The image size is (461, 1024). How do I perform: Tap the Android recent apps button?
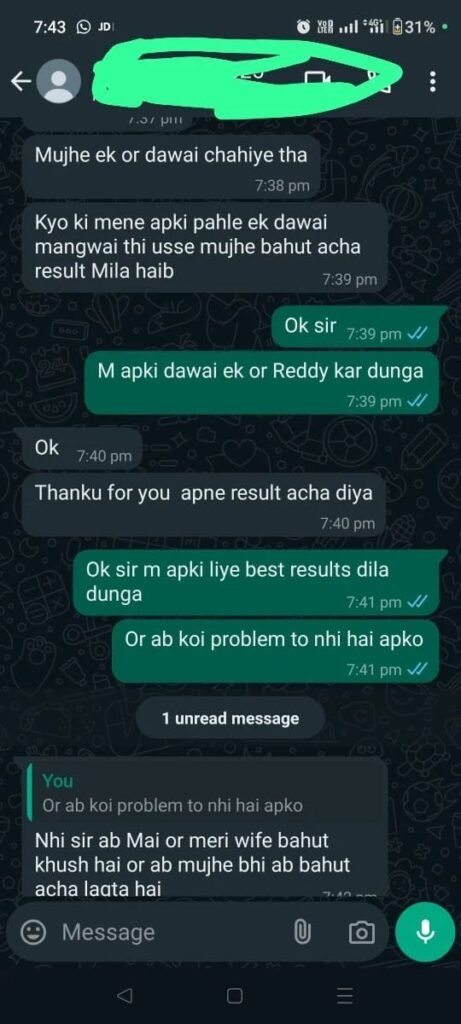(x=345, y=995)
